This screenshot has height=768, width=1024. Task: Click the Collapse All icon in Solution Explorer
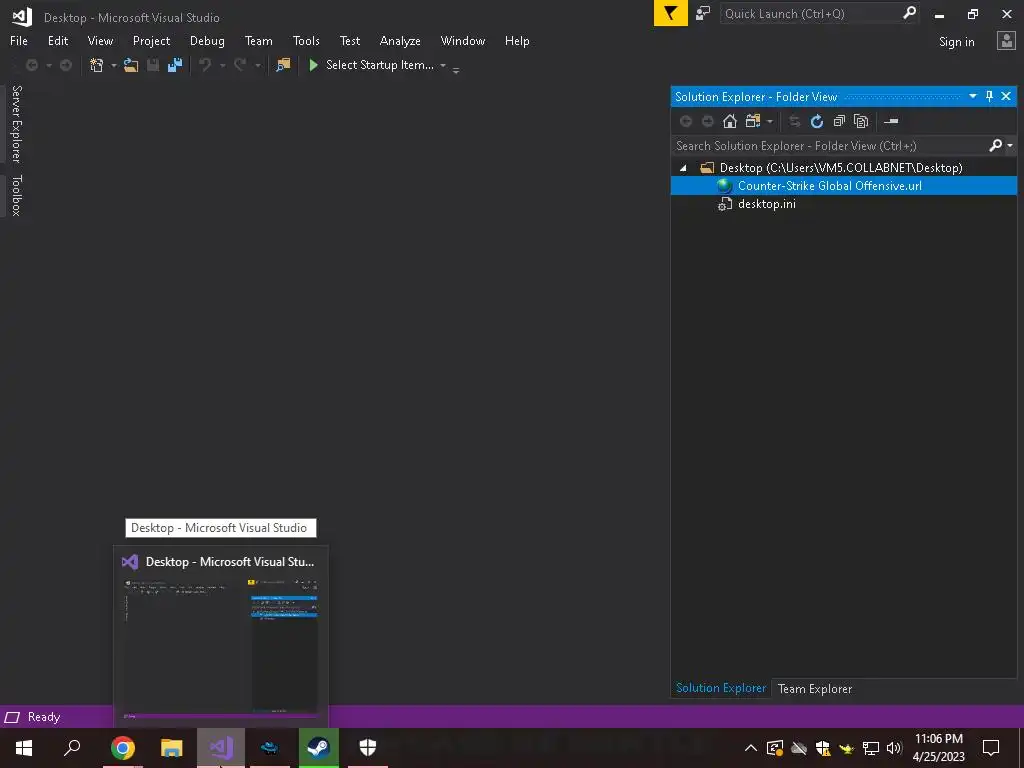click(839, 121)
